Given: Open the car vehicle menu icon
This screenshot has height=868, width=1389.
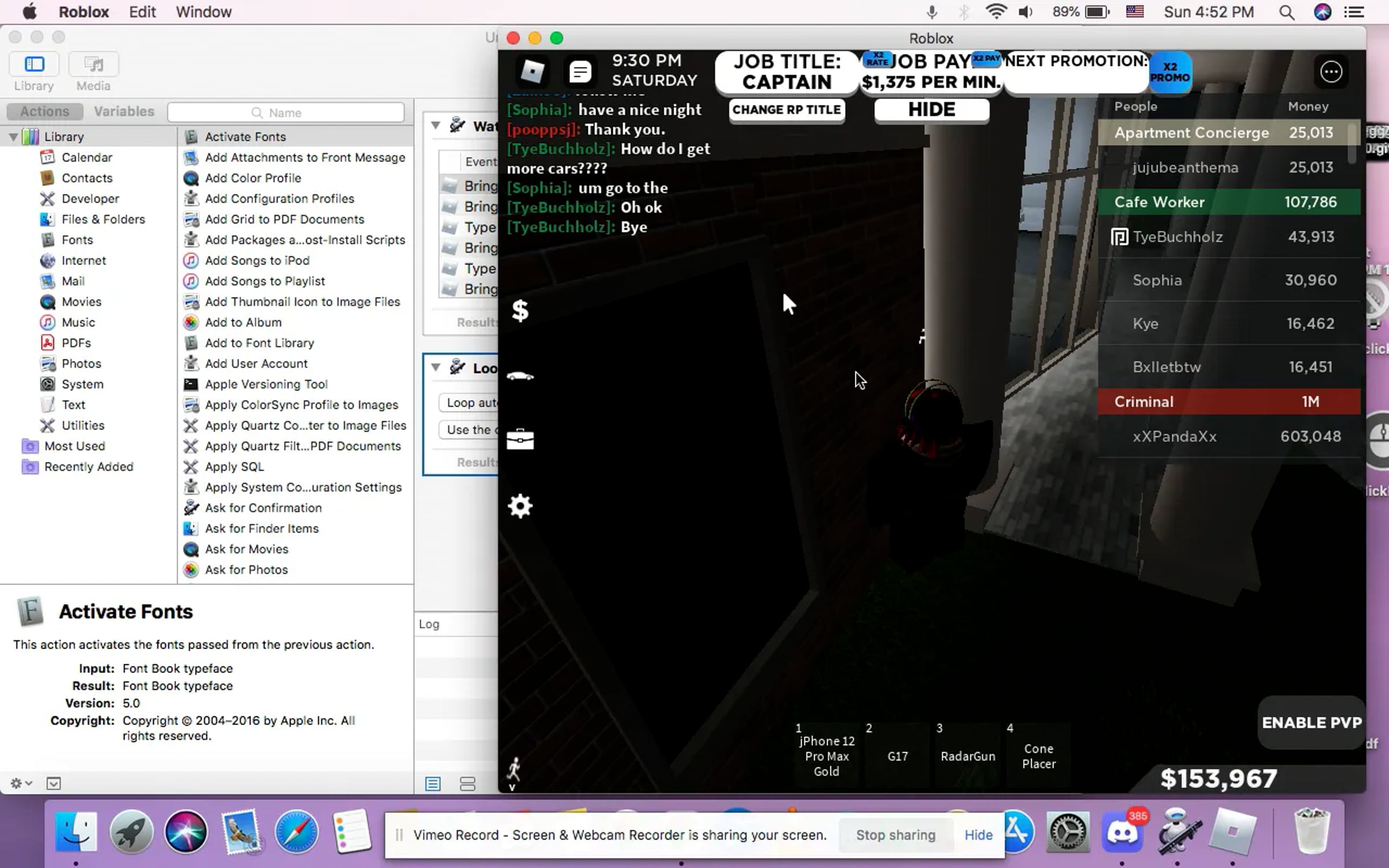Looking at the screenshot, I should coord(520,376).
